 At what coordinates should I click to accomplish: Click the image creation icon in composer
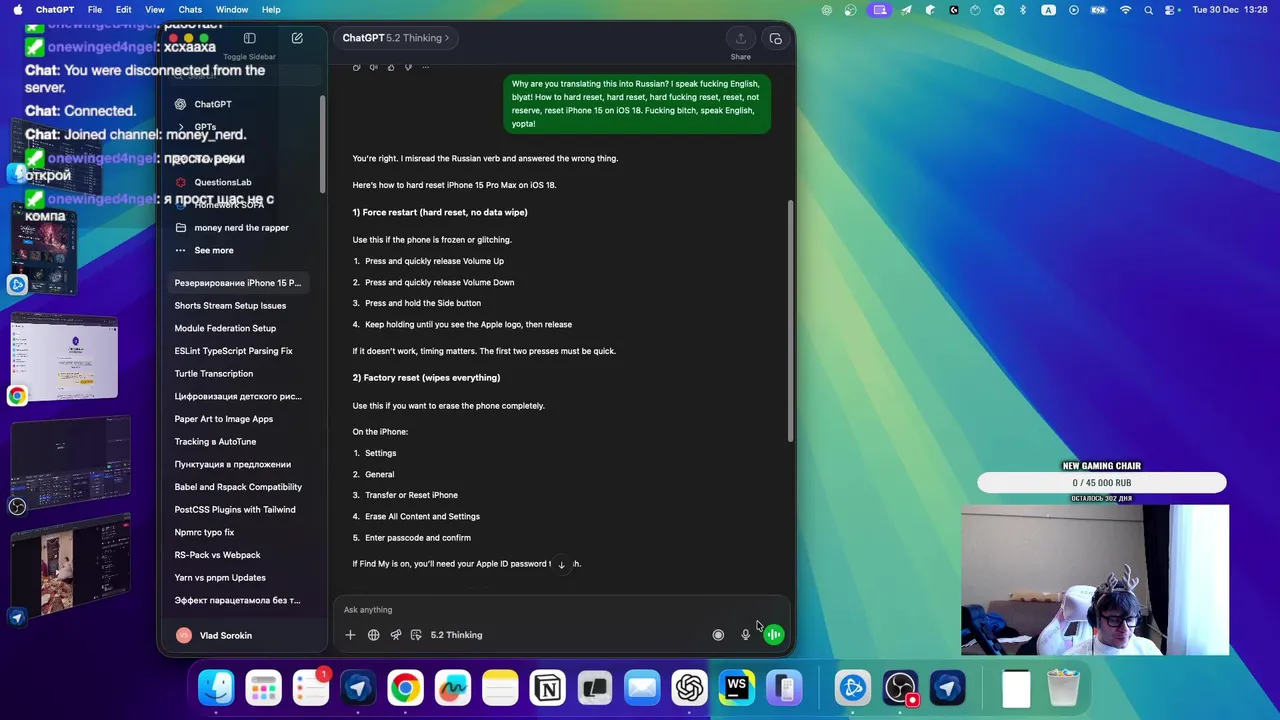click(416, 635)
